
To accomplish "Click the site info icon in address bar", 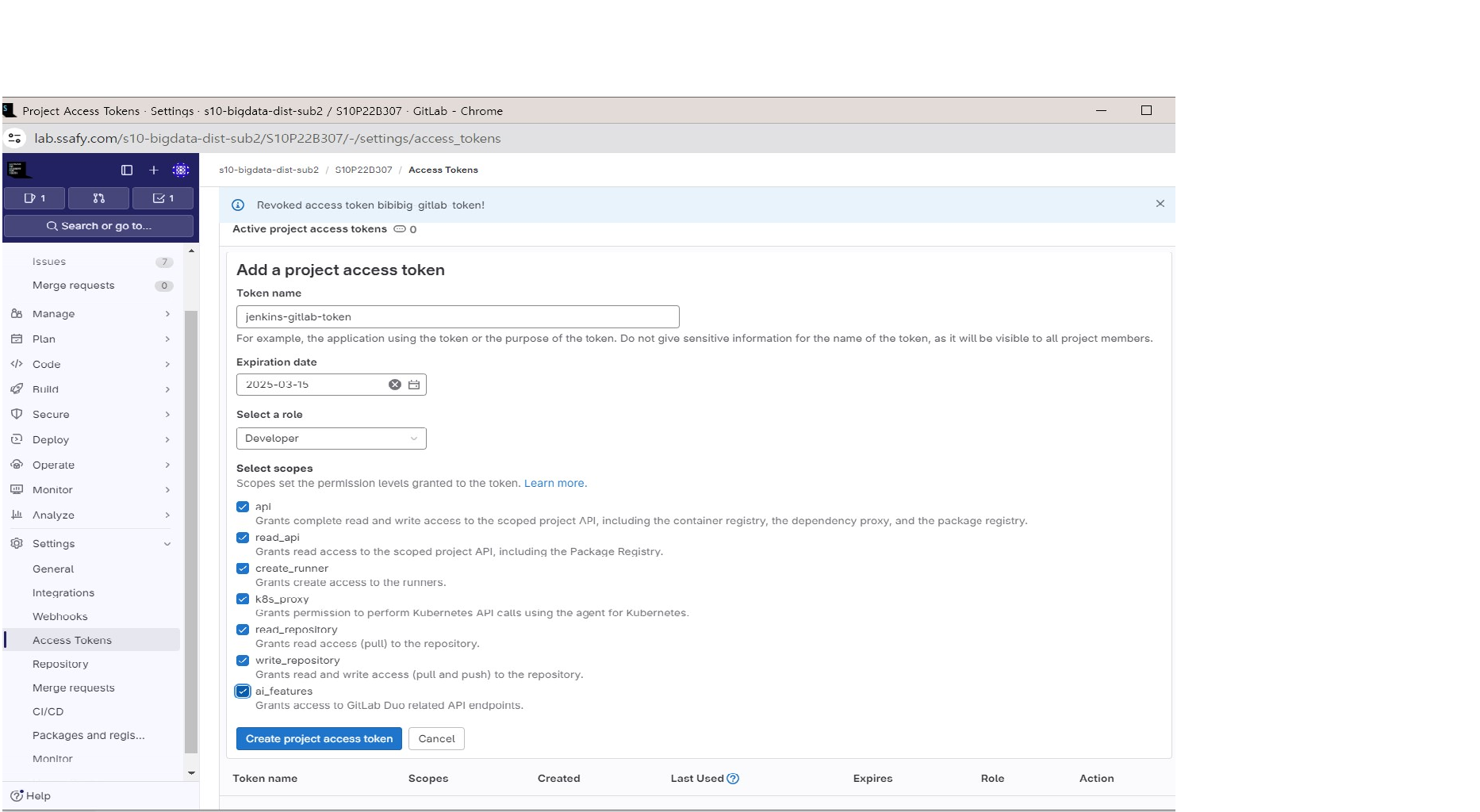I will tap(15, 138).
